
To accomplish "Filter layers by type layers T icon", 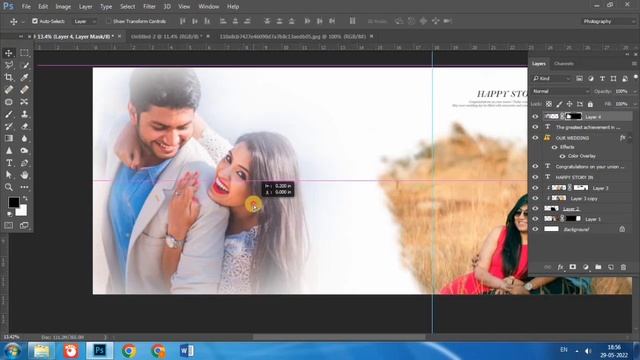I will pos(602,78).
